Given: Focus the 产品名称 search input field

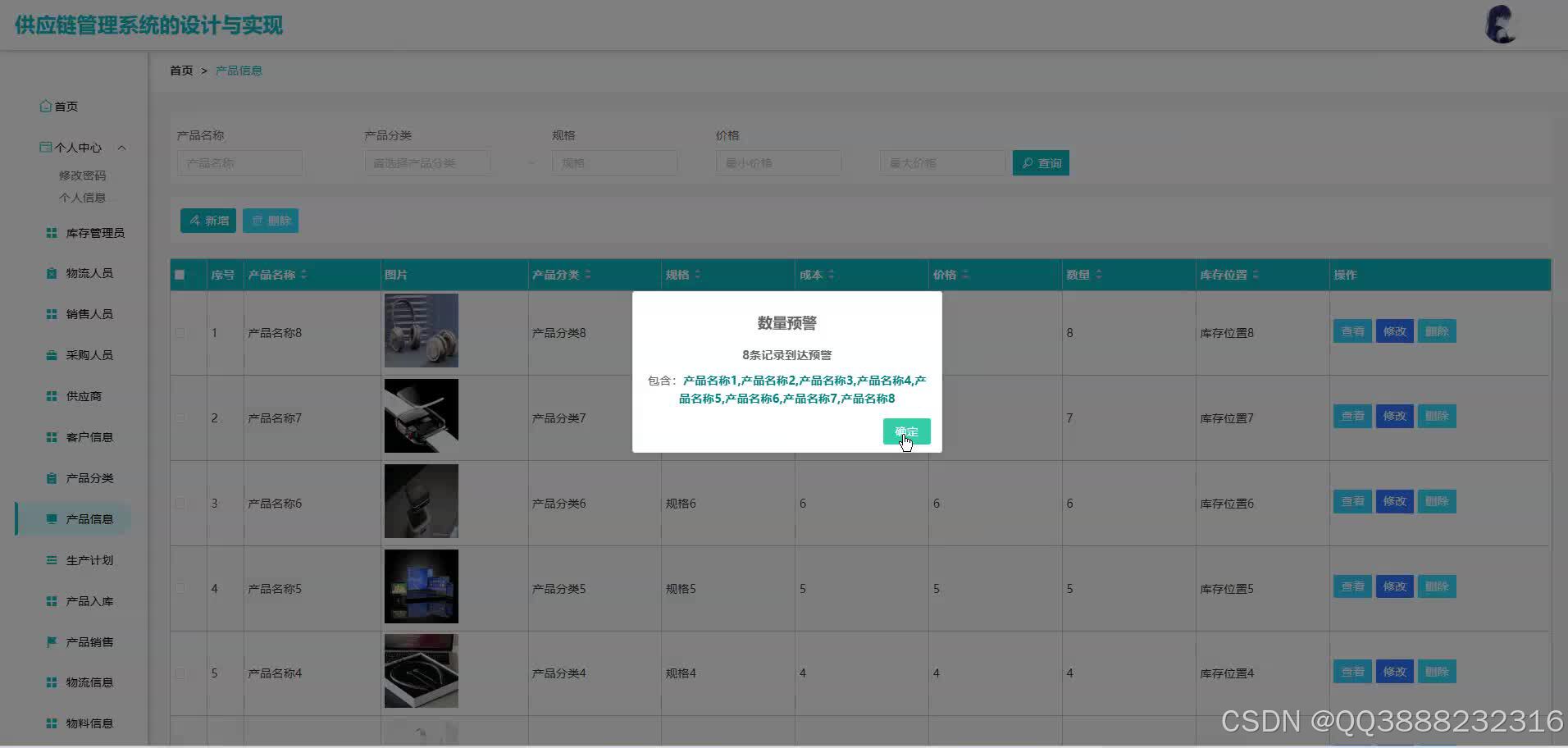Looking at the screenshot, I should coord(239,163).
